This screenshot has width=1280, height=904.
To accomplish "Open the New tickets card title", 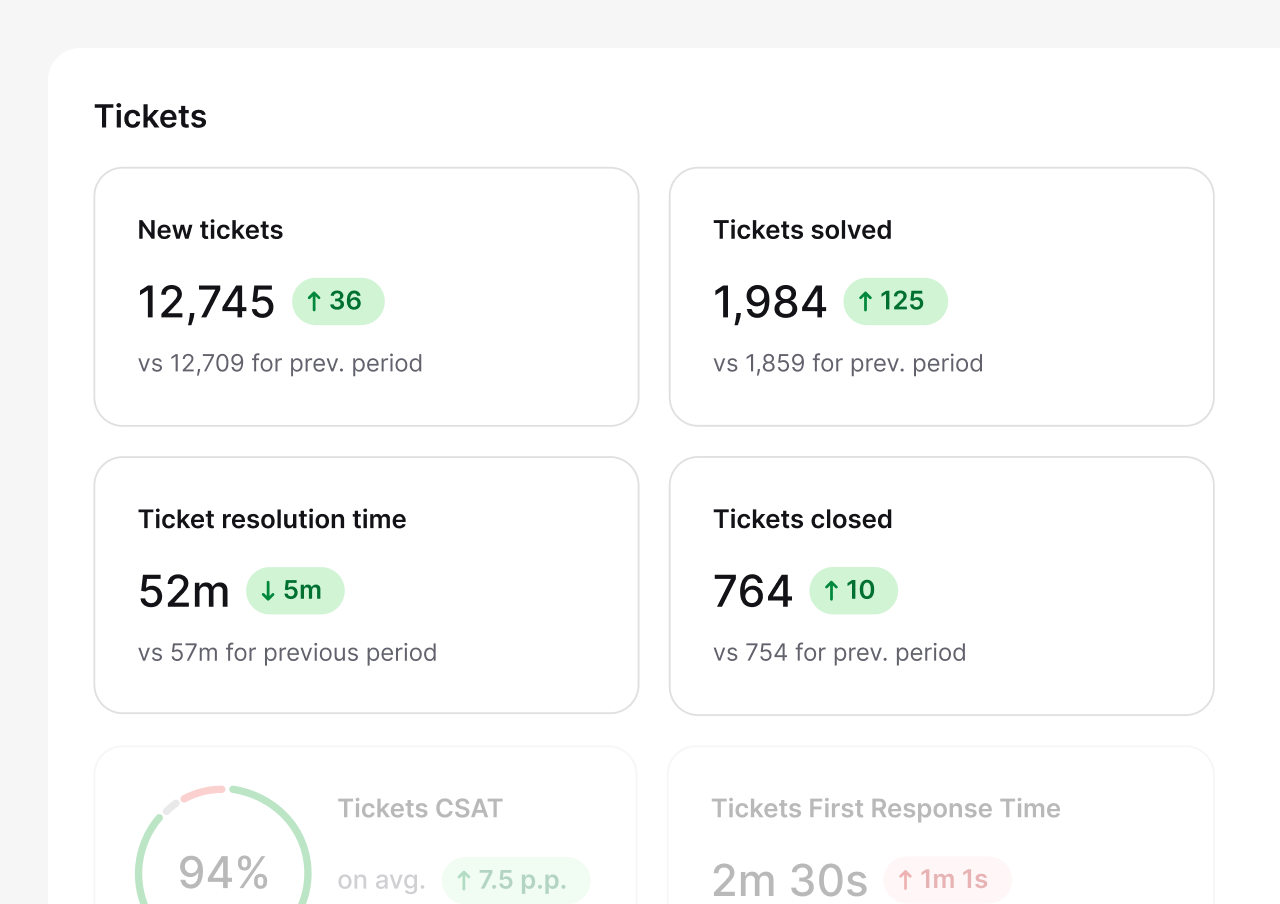I will coord(210,230).
